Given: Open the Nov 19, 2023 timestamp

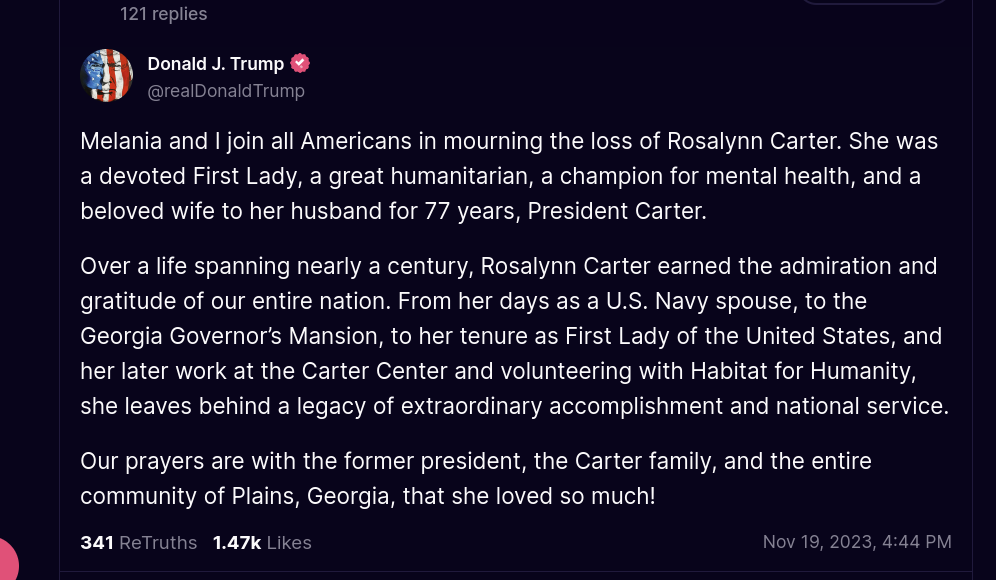Looking at the screenshot, I should pyautogui.click(x=857, y=542).
